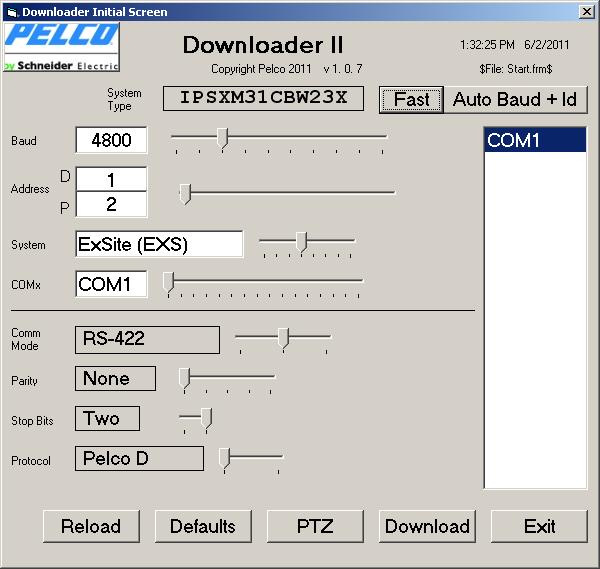
Task: Click the Stop Bits box showing Two
Action: point(108,419)
